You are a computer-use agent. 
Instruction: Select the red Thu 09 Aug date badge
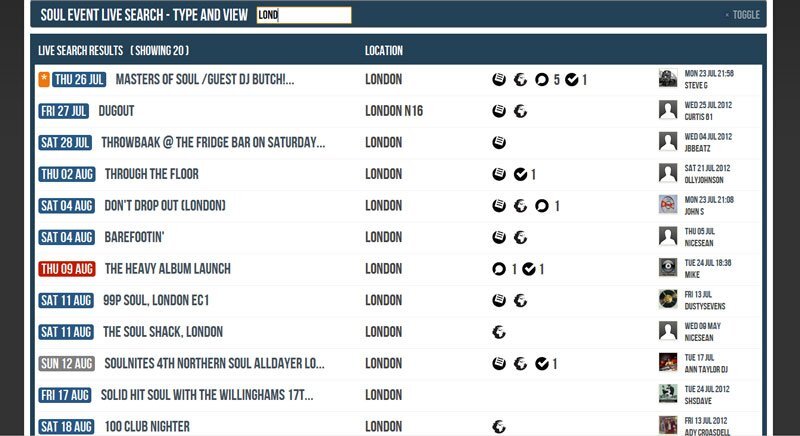point(67,269)
